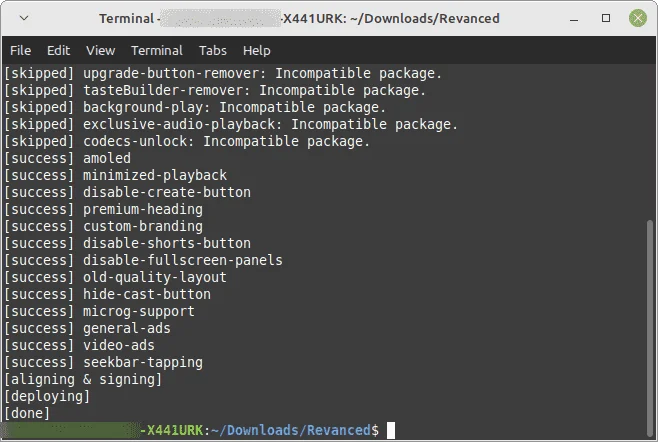Viewport: 658px width, 442px height.
Task: Click the '[deploying]' line
Action: click(47, 396)
